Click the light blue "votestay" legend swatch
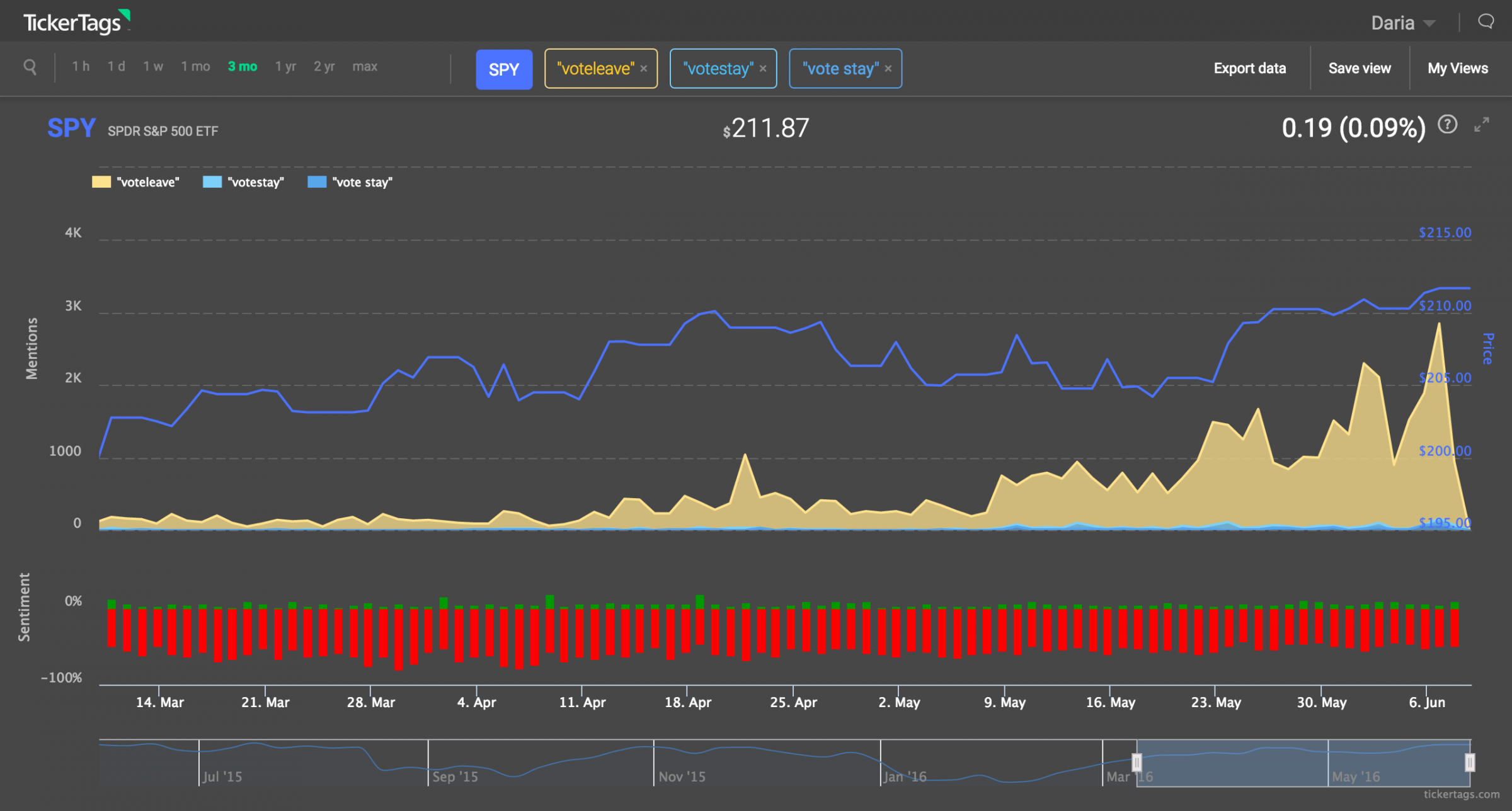This screenshot has width=1512, height=811. click(212, 182)
